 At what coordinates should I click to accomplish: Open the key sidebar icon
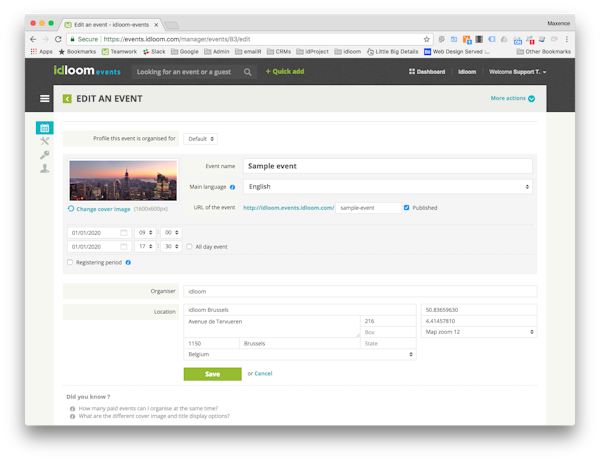point(44,155)
